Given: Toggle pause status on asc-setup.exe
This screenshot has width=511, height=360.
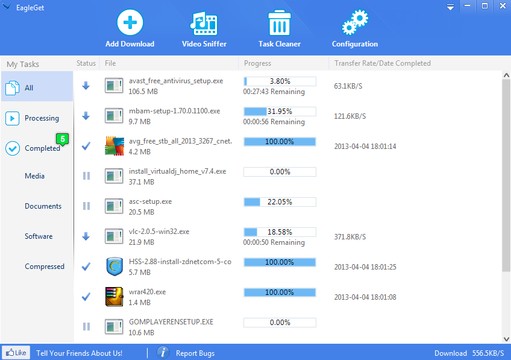Looking at the screenshot, I should tap(86, 206).
